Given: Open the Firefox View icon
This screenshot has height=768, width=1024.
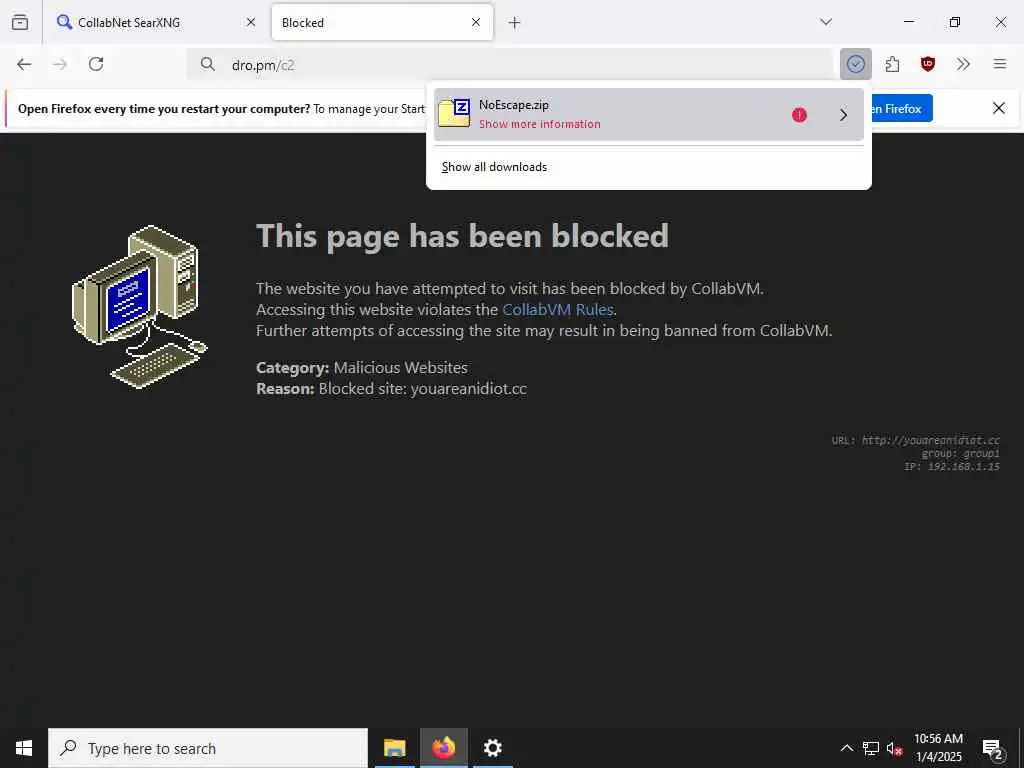Looking at the screenshot, I should pyautogui.click(x=20, y=22).
